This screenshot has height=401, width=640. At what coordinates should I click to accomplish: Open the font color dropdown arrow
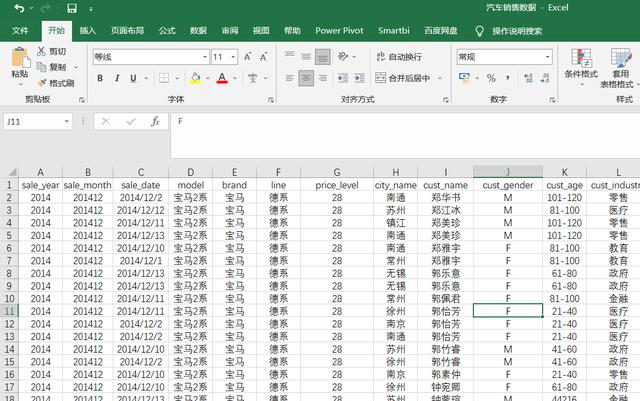[x=235, y=78]
